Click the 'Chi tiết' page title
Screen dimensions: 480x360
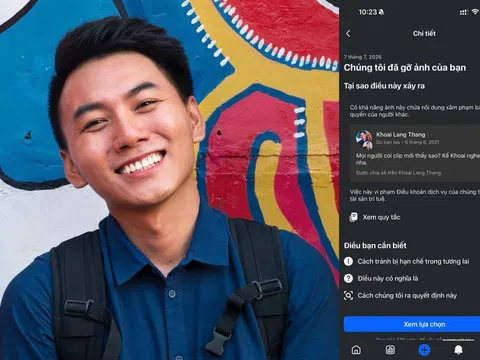[424, 33]
